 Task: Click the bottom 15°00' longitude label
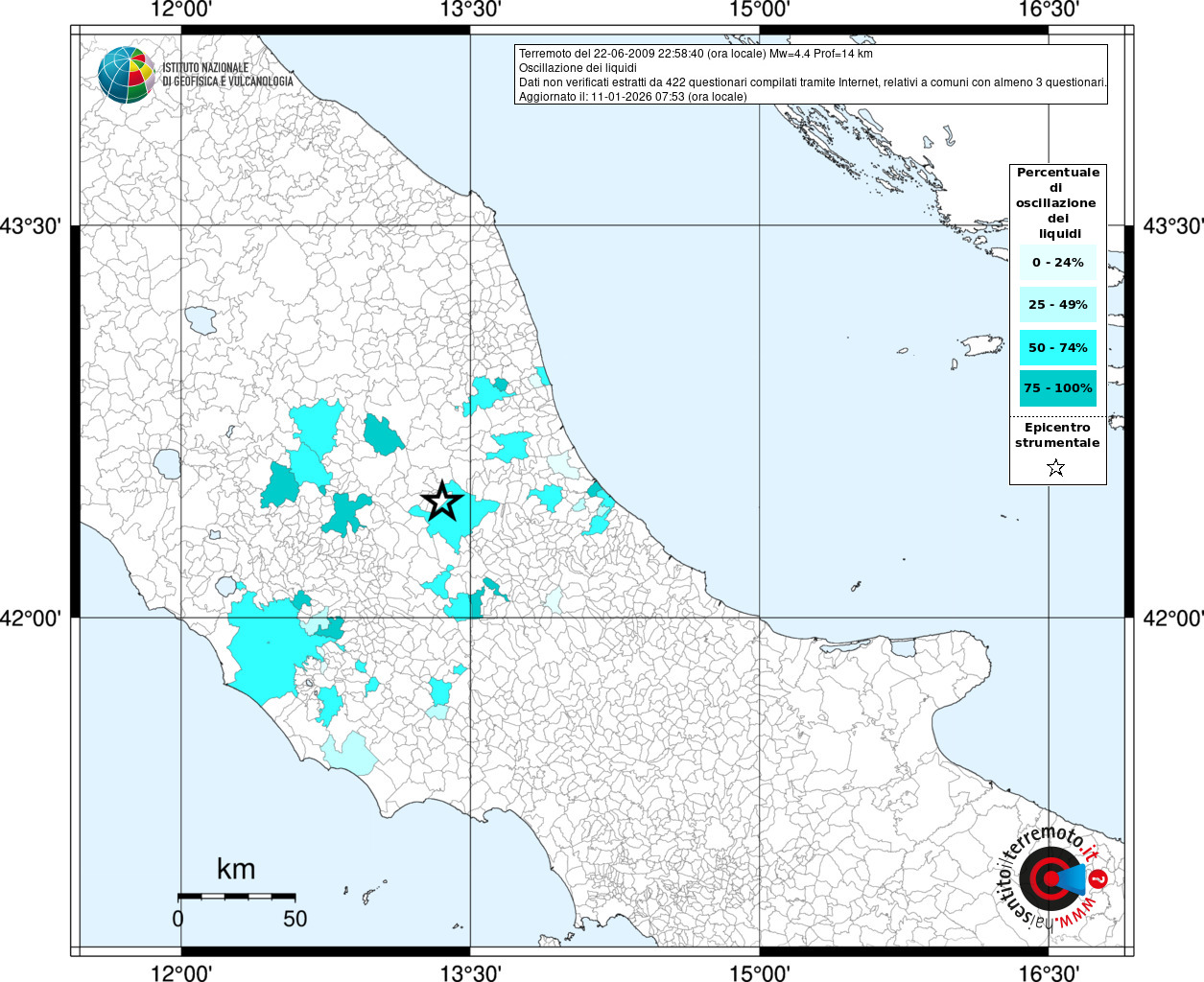[760, 972]
